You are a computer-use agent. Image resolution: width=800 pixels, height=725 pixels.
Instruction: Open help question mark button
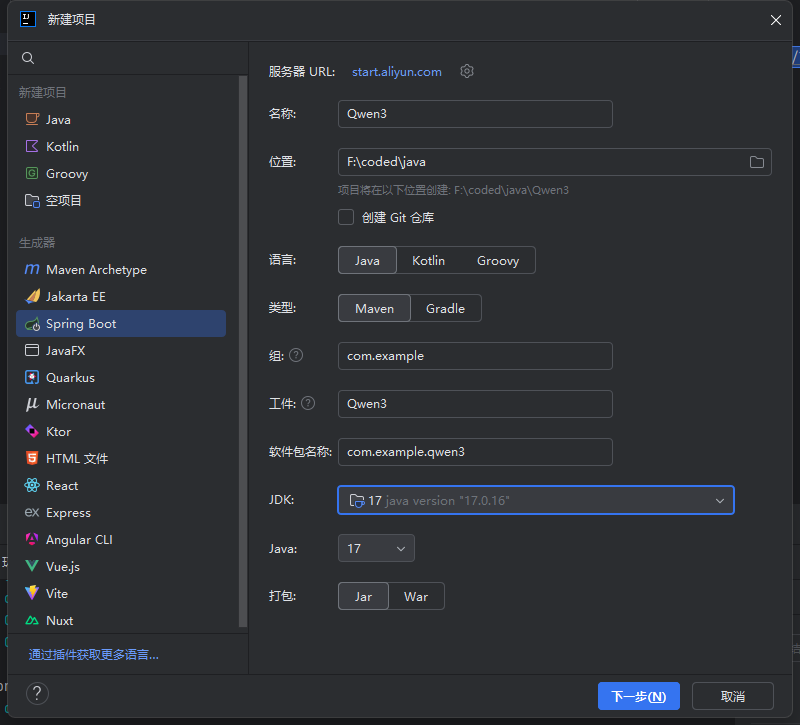point(37,693)
